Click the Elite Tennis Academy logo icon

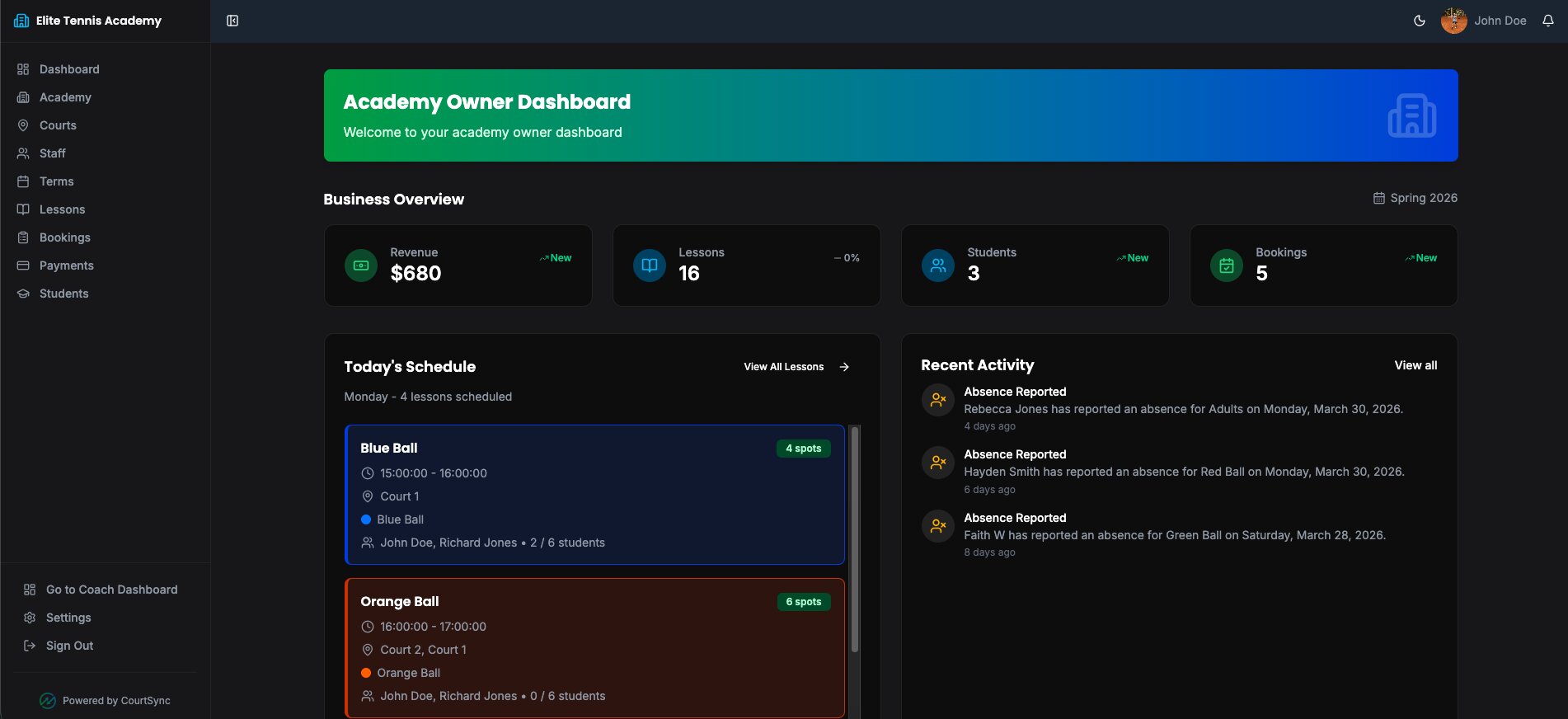coord(21,21)
